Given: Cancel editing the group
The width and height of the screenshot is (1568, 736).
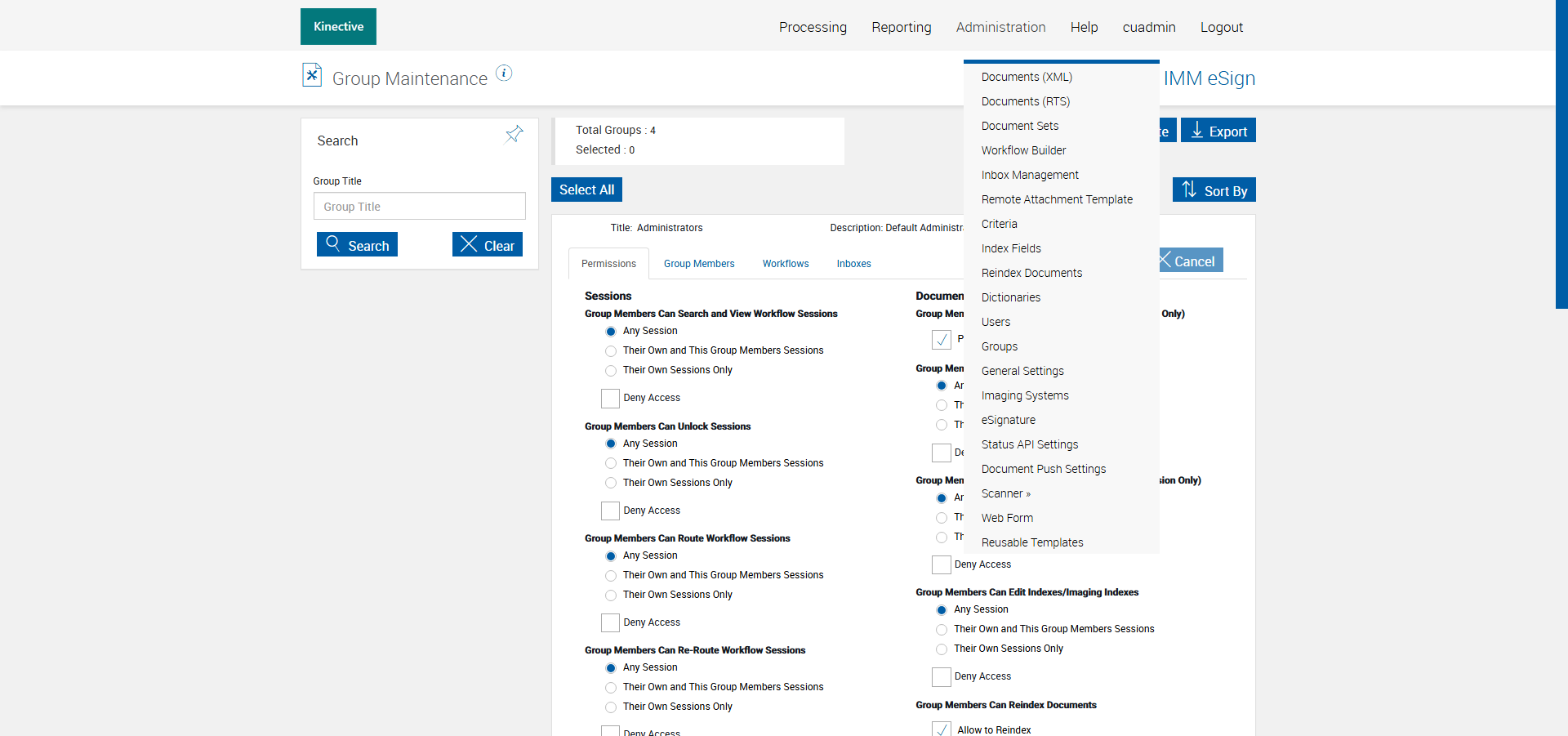Looking at the screenshot, I should tap(1190, 261).
